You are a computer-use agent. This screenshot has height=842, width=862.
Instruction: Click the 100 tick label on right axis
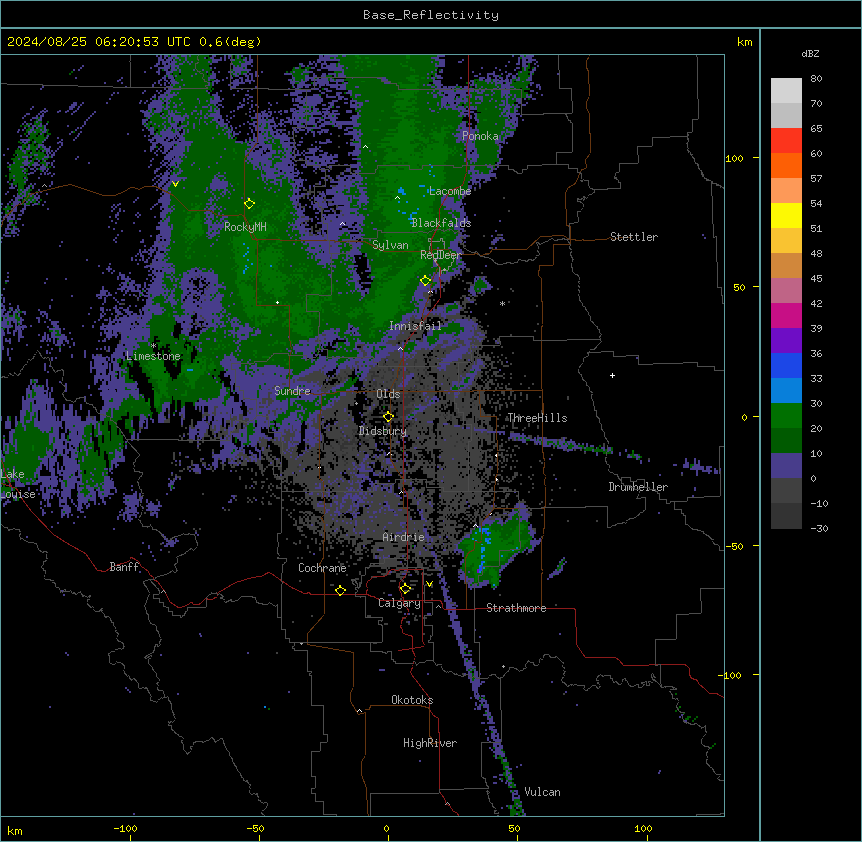click(734, 158)
